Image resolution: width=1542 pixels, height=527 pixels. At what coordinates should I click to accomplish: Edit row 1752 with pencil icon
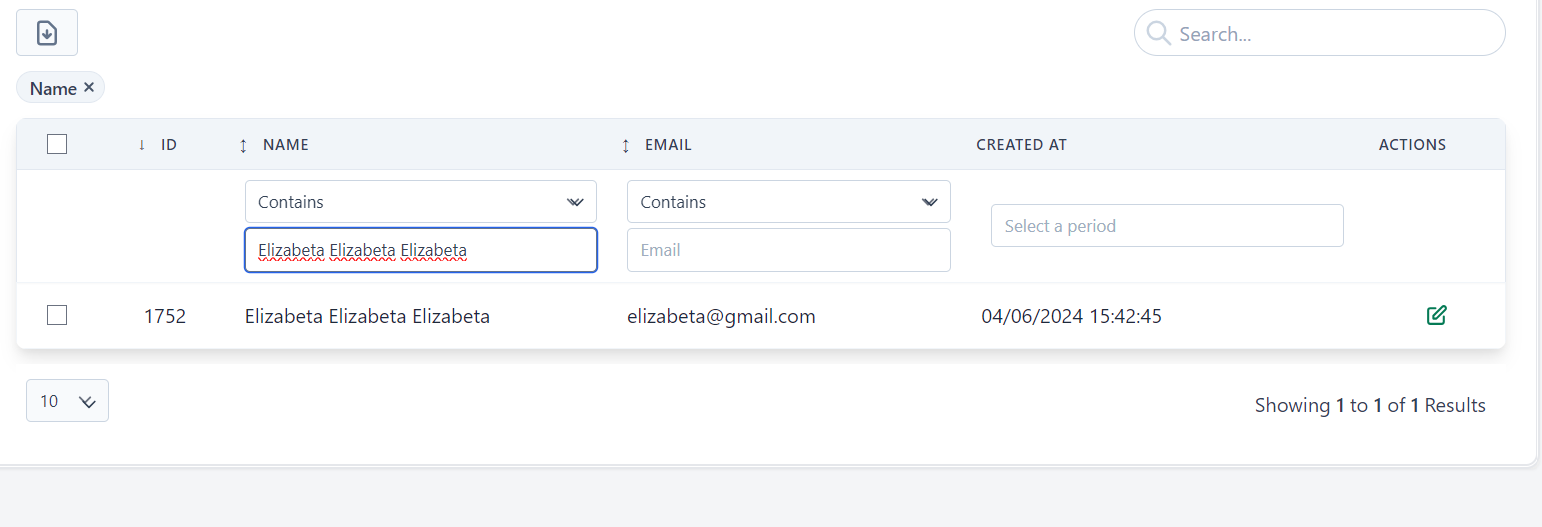pyautogui.click(x=1436, y=316)
